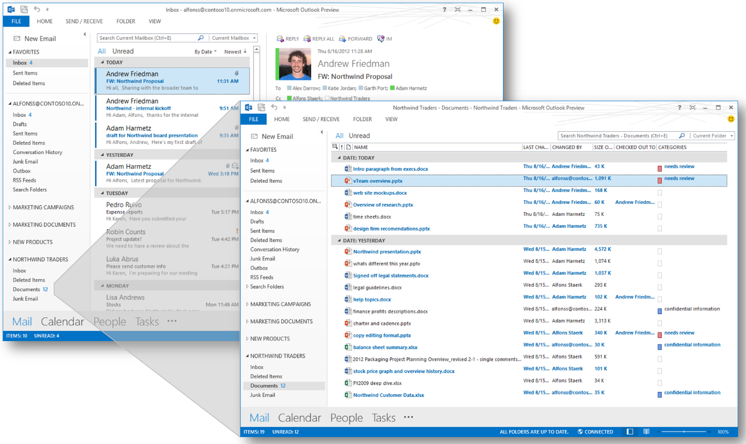Toggle category box for Northwind presentation.pptx
This screenshot has height=444, width=746.
[659, 251]
